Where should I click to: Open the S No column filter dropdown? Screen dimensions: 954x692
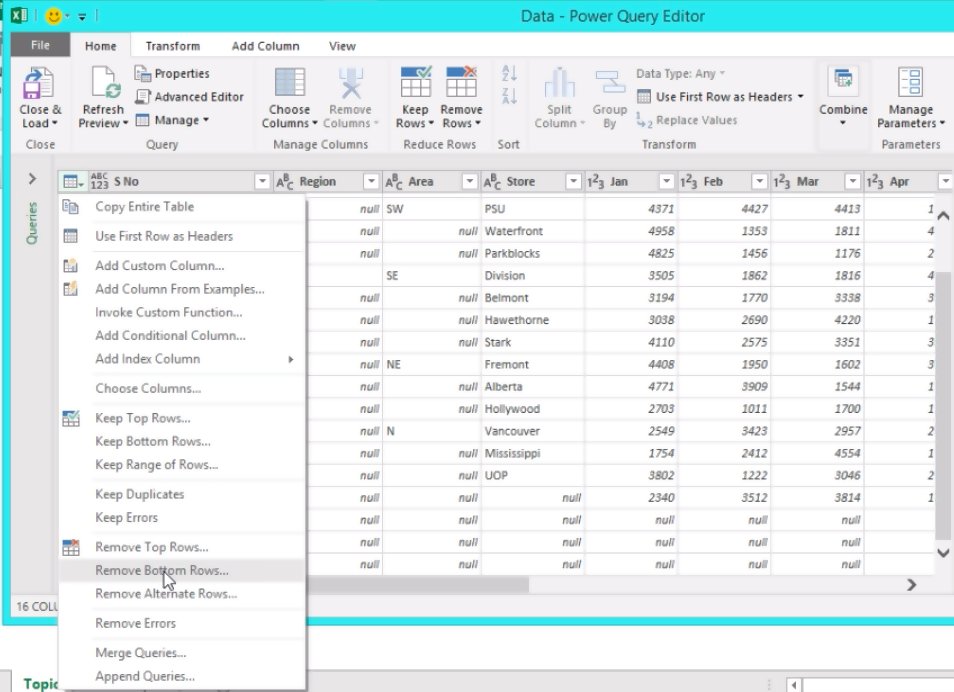pos(262,181)
